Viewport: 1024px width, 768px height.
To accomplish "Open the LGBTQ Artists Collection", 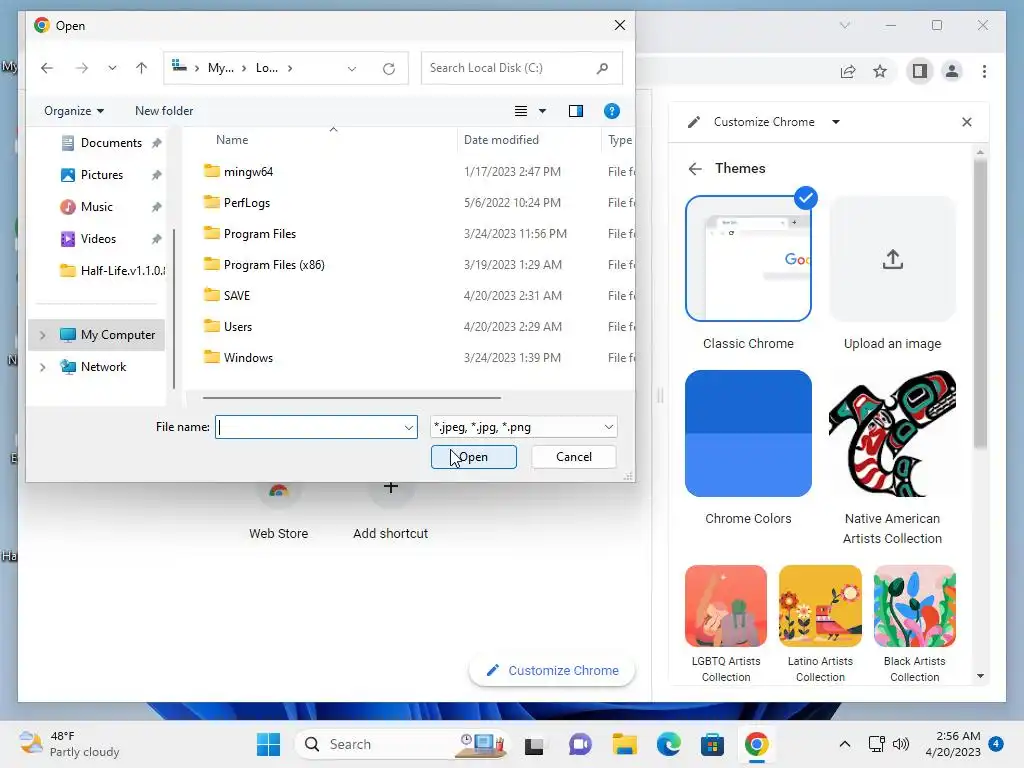I will (726, 606).
